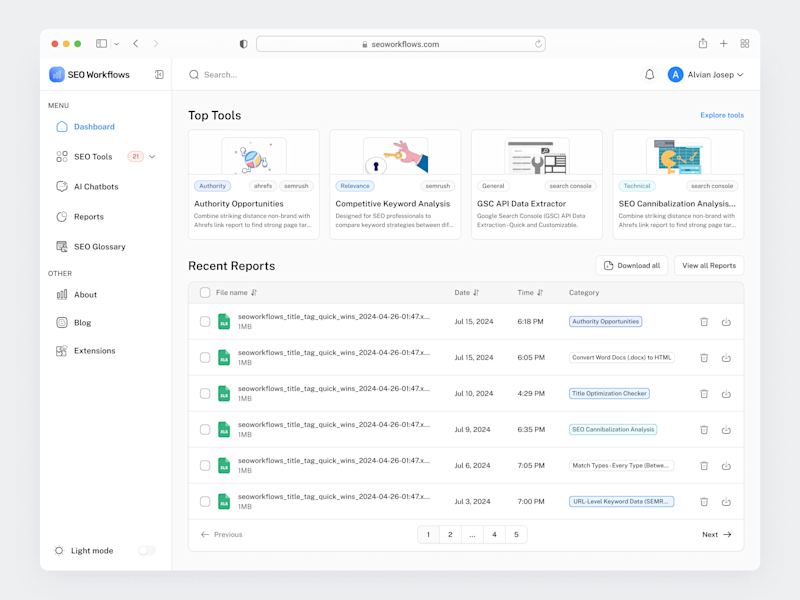This screenshot has height=600, width=800.
Task: Click the spreadsheet file icon in Jul 15 6:18 PM row
Action: (x=224, y=321)
